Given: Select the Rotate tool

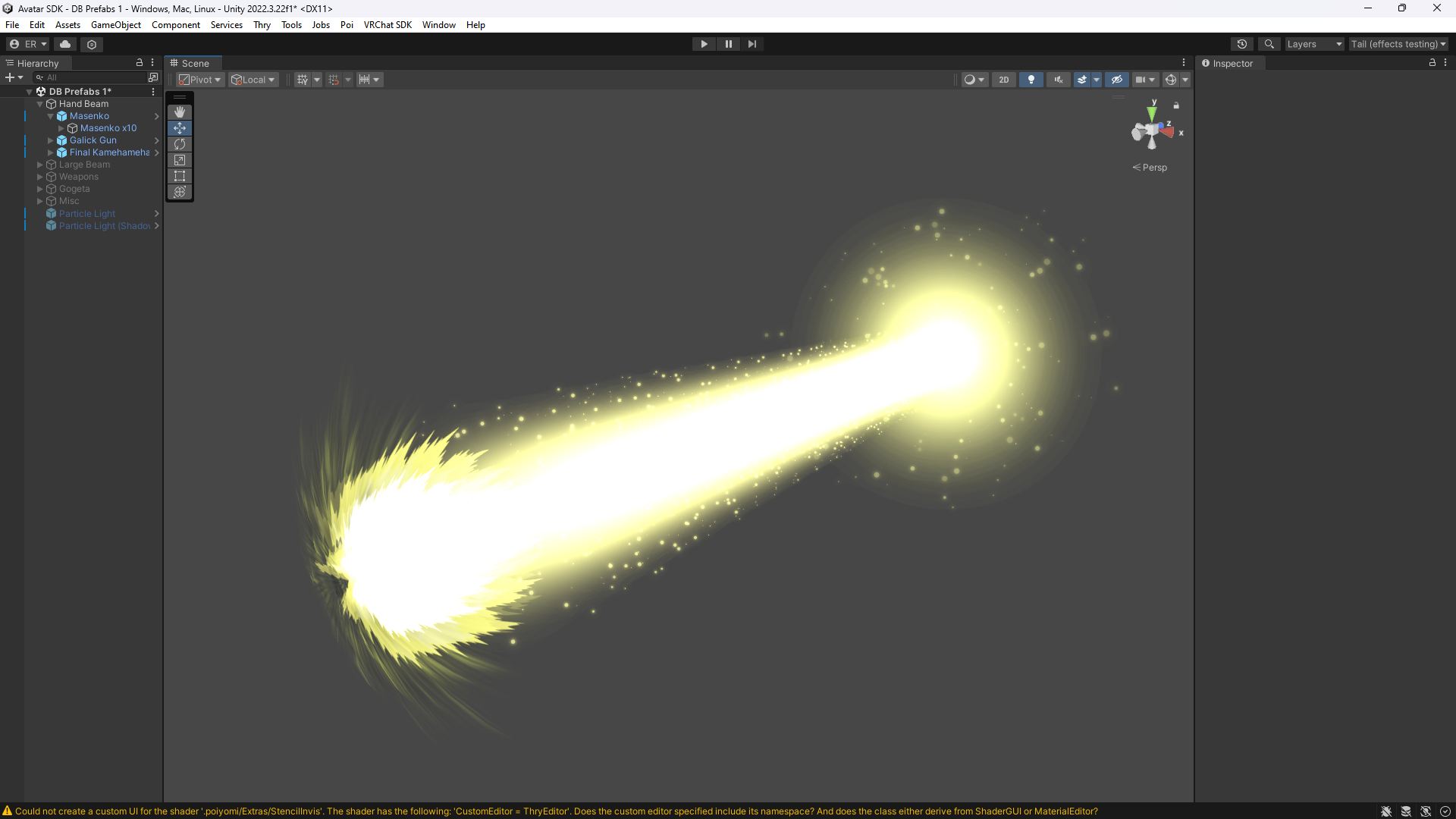Looking at the screenshot, I should pyautogui.click(x=180, y=144).
